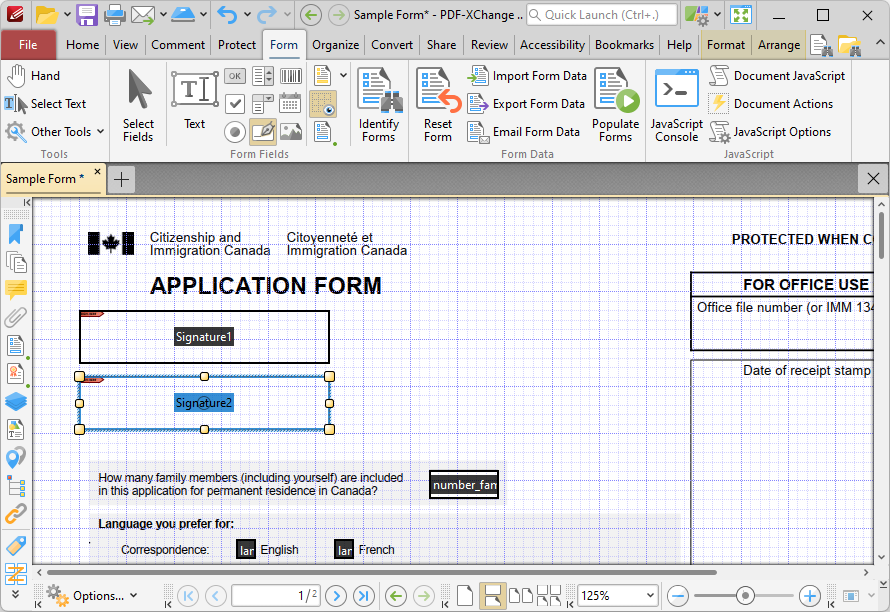Screen dimensions: 890x612
Task: Insert a Radio Button field
Action: tap(235, 130)
